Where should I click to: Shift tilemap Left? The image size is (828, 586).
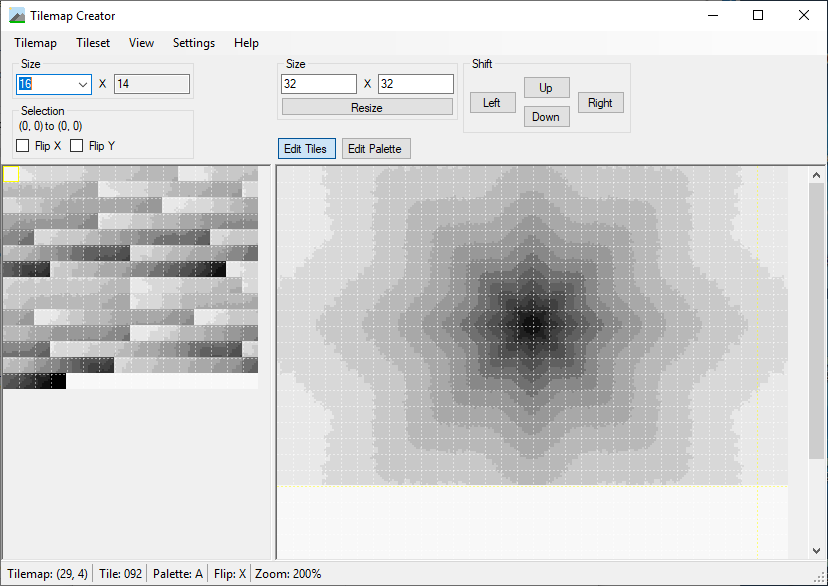pyautogui.click(x=492, y=103)
